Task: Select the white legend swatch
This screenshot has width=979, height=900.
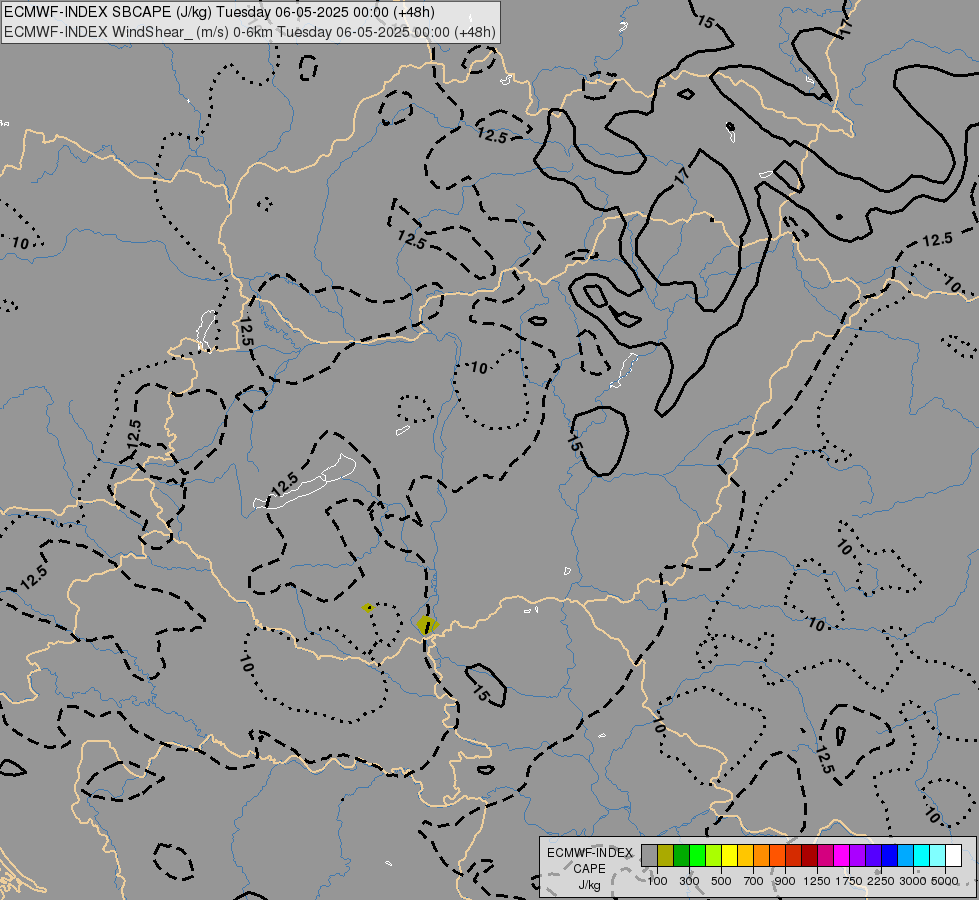Action: pyautogui.click(x=954, y=856)
